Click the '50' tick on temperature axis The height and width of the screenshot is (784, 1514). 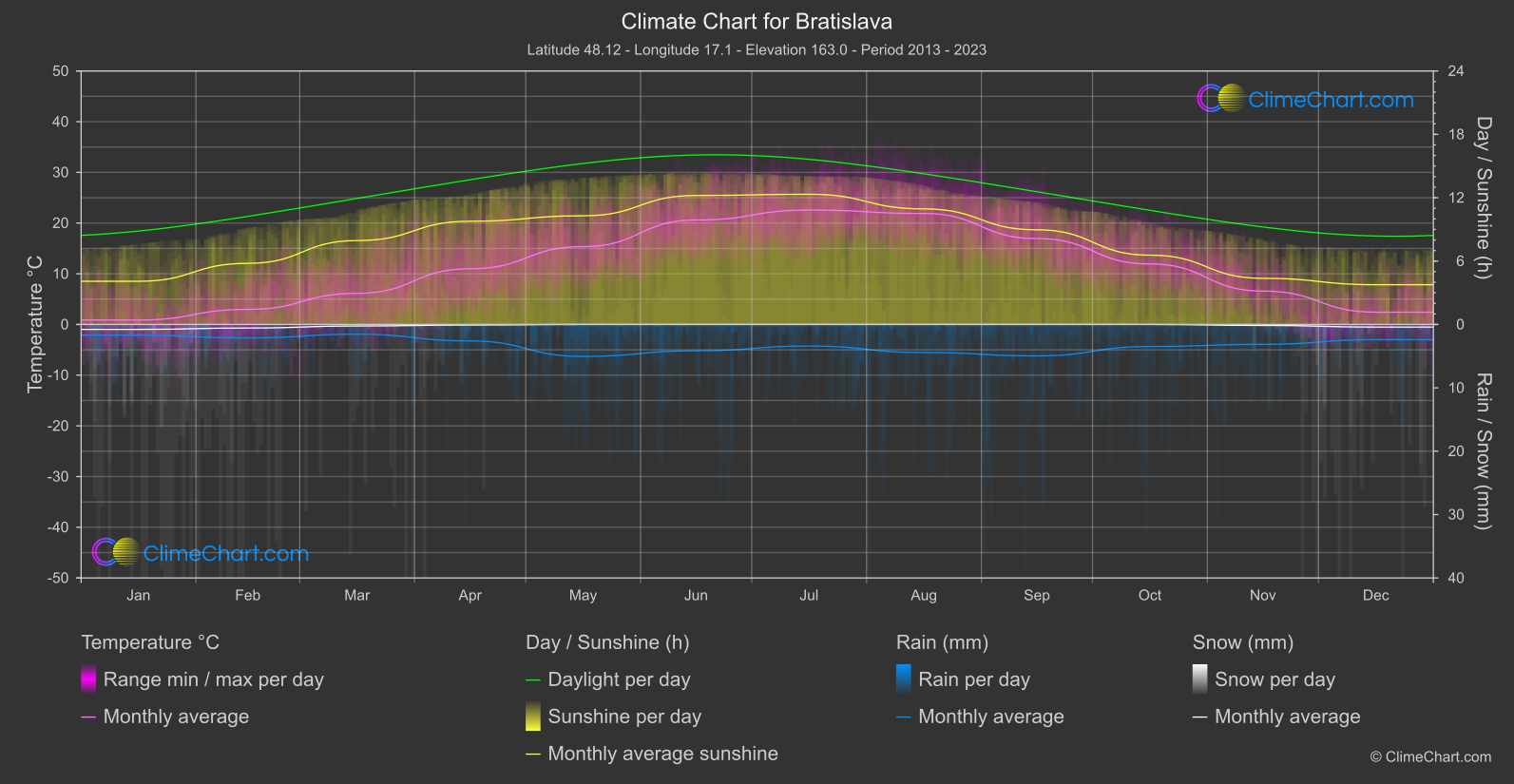(x=61, y=71)
